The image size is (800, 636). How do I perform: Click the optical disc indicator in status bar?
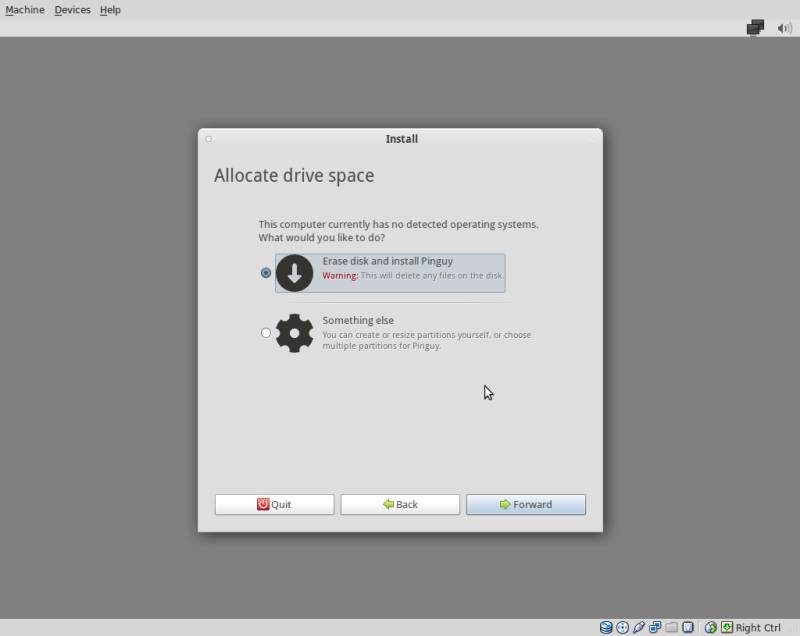[x=622, y=627]
